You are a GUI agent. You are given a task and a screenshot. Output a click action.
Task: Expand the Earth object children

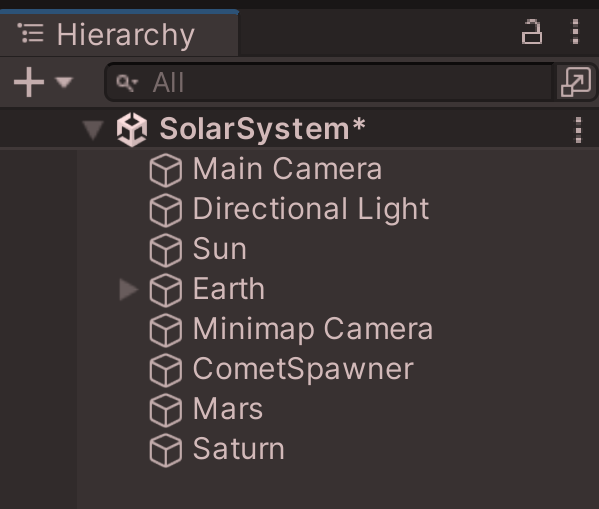pyautogui.click(x=128, y=289)
